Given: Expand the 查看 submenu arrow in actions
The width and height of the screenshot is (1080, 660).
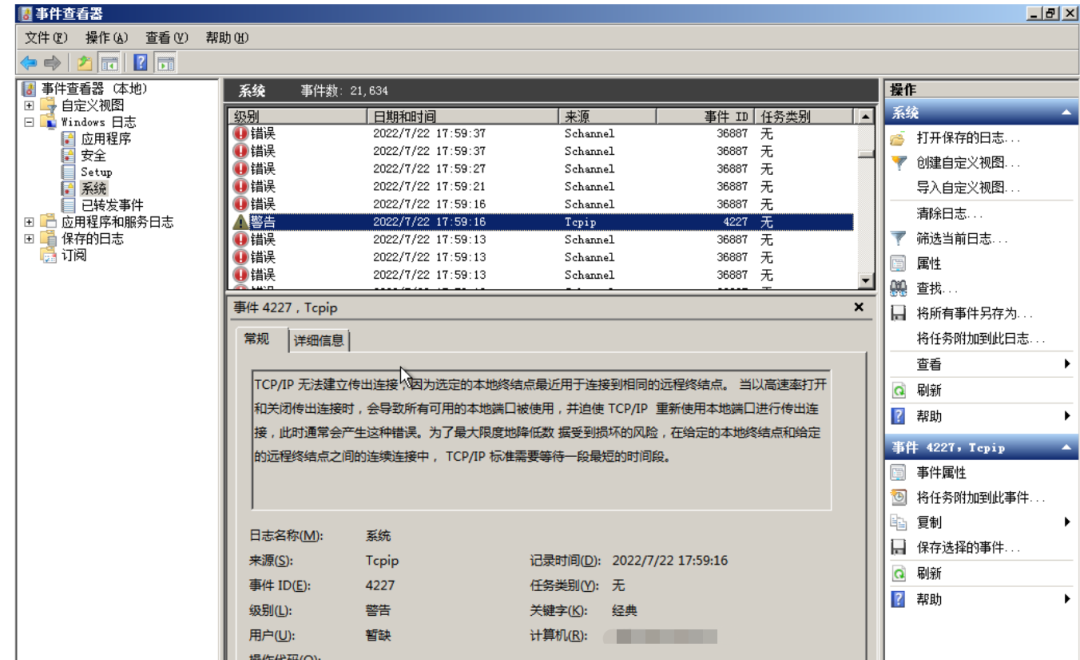Looking at the screenshot, I should [1067, 364].
